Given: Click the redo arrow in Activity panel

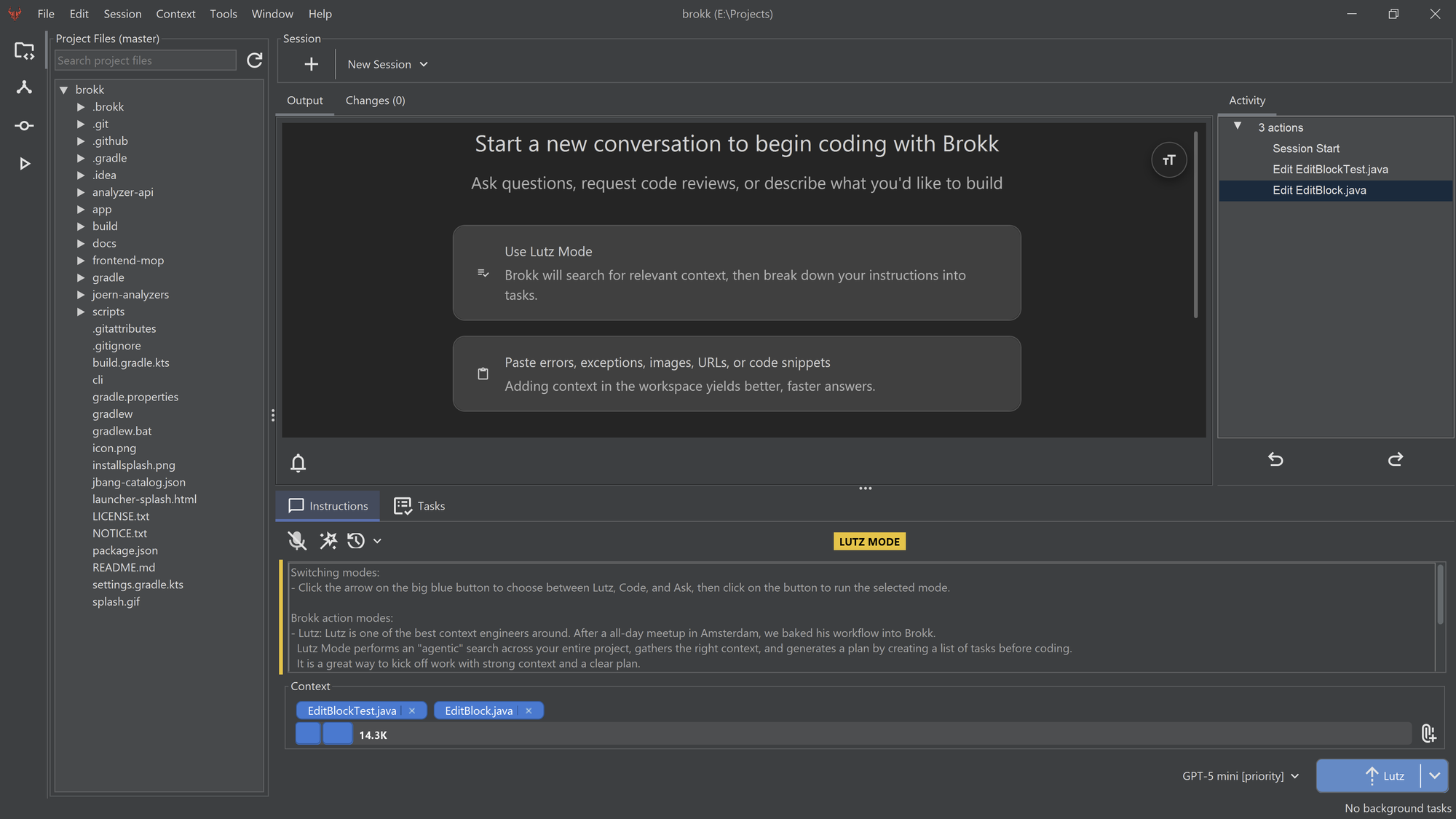Looking at the screenshot, I should point(1395,459).
